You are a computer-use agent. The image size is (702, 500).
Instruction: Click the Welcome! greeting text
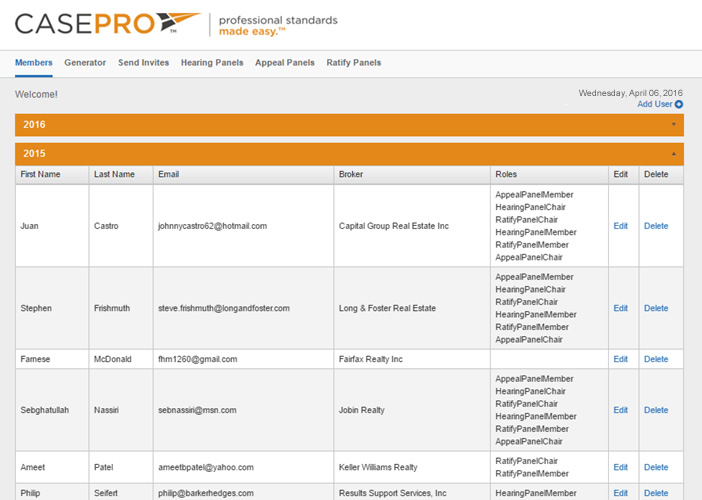pos(36,94)
